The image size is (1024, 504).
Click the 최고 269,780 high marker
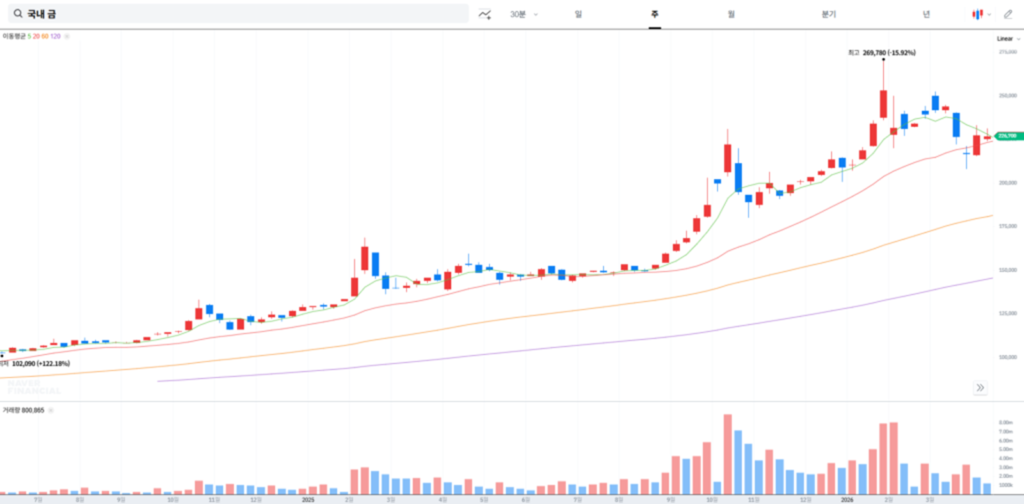(x=881, y=52)
